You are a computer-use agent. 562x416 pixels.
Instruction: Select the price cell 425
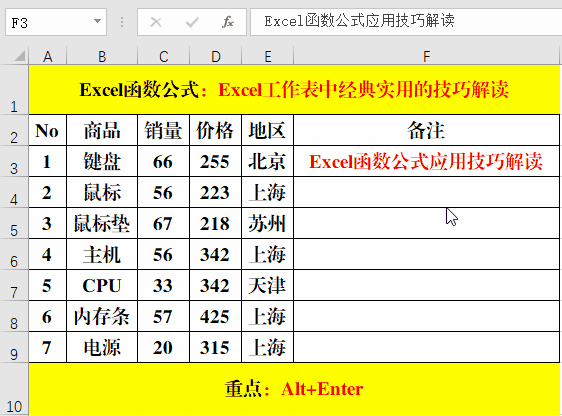pos(215,316)
